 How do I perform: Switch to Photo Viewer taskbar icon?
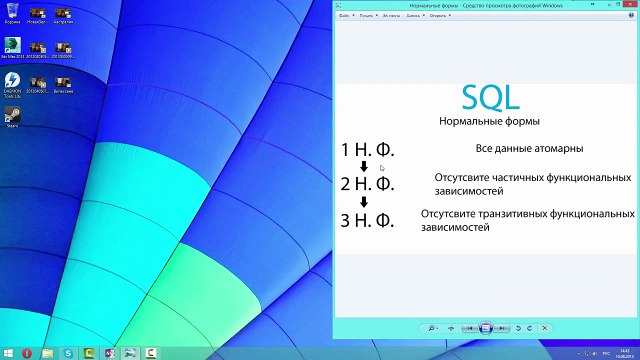[x=130, y=353]
